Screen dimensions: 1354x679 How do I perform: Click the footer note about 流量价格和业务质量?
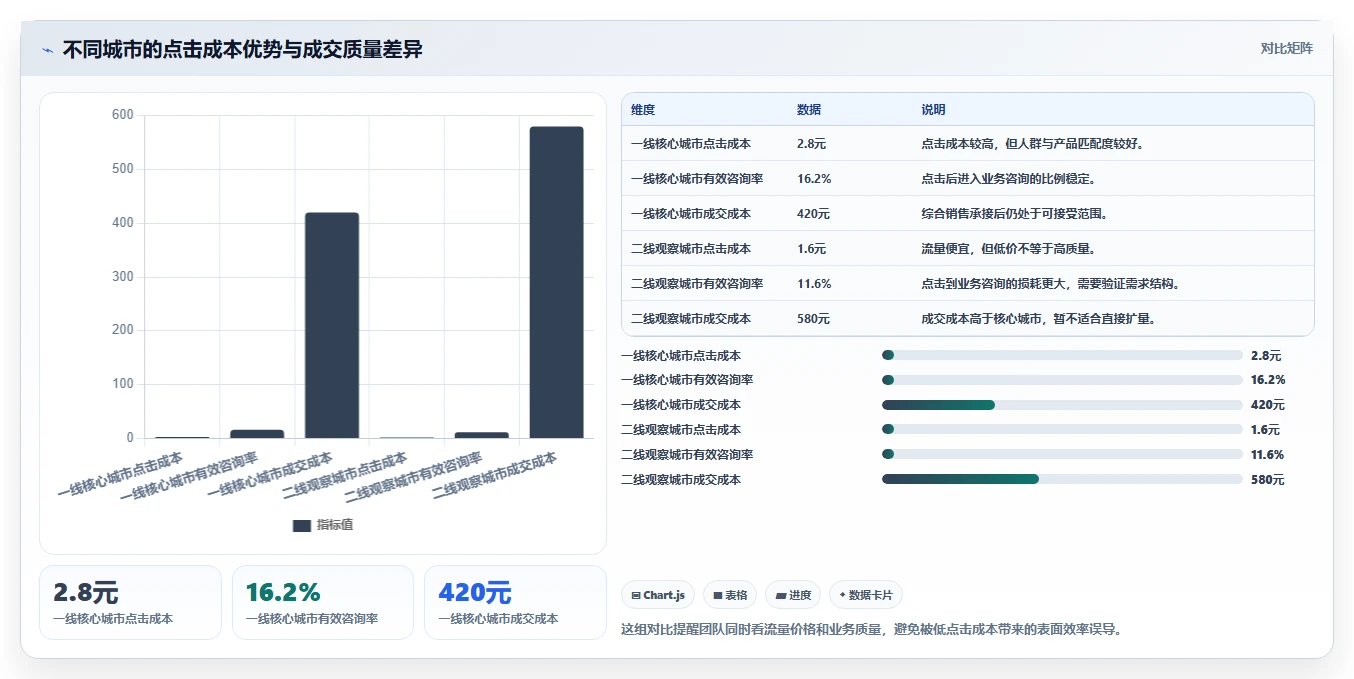pos(871,630)
